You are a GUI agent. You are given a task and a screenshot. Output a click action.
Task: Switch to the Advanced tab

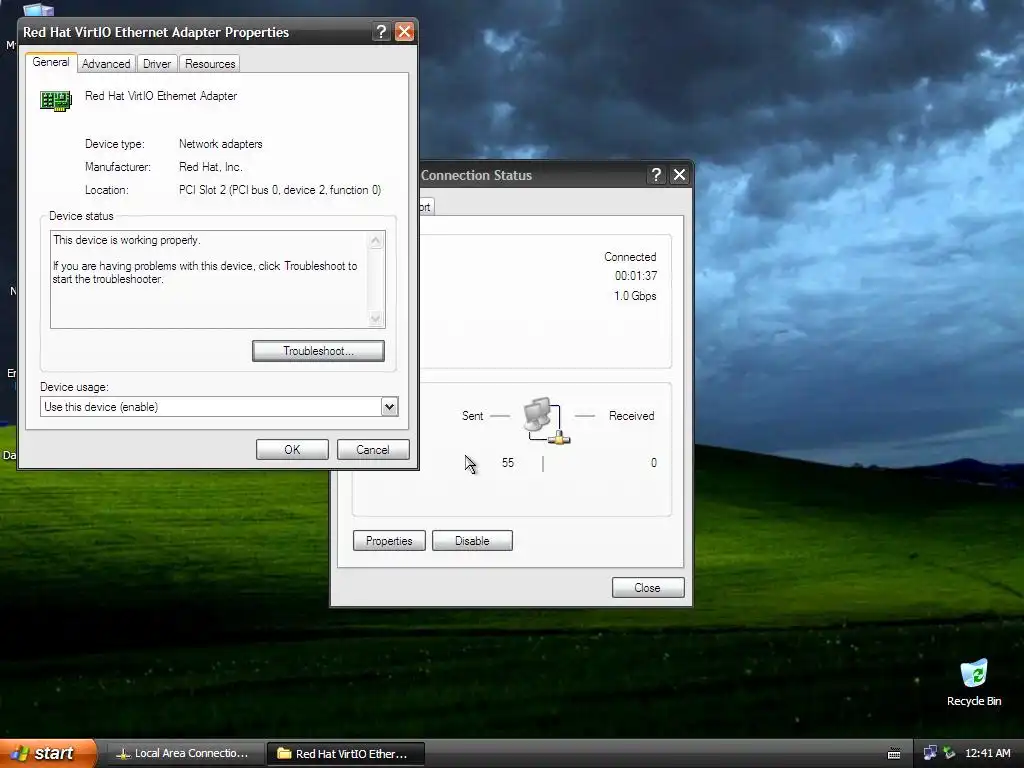pyautogui.click(x=106, y=63)
